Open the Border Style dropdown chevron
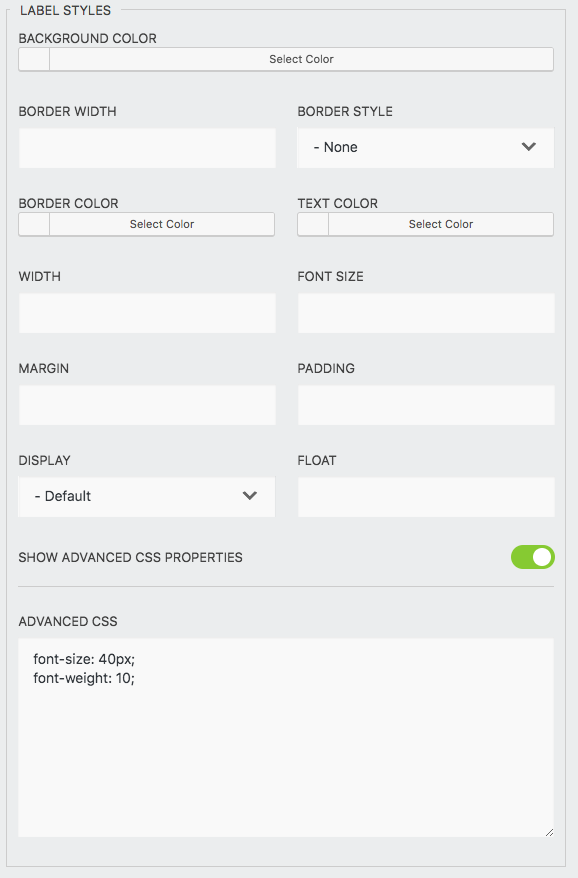 pos(529,146)
